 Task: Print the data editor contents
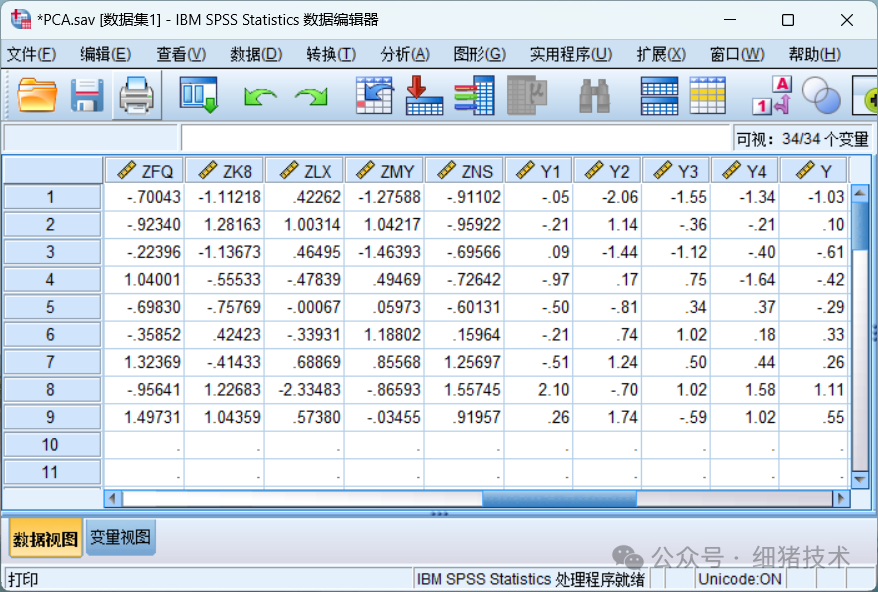coord(137,95)
